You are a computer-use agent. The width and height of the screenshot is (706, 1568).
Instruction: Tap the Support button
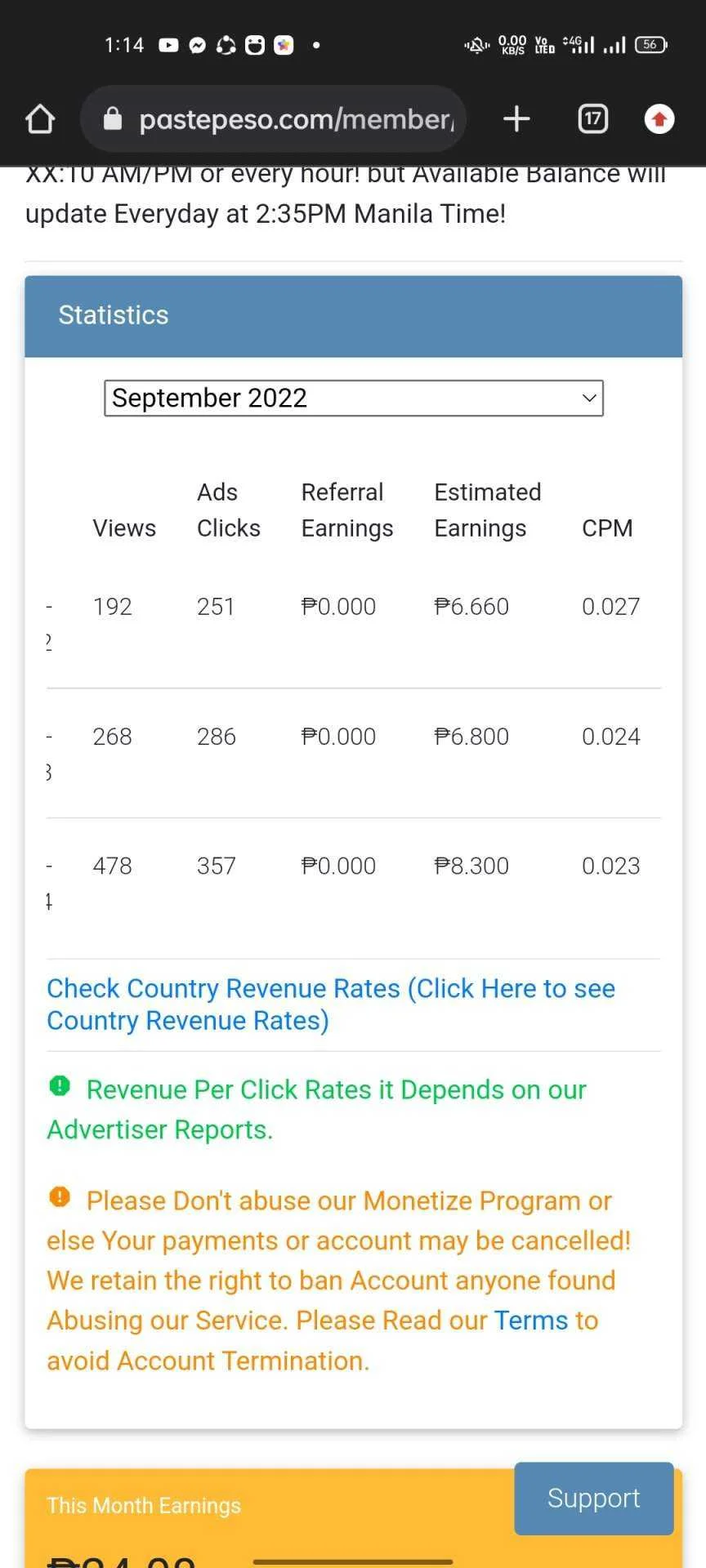tap(594, 1499)
